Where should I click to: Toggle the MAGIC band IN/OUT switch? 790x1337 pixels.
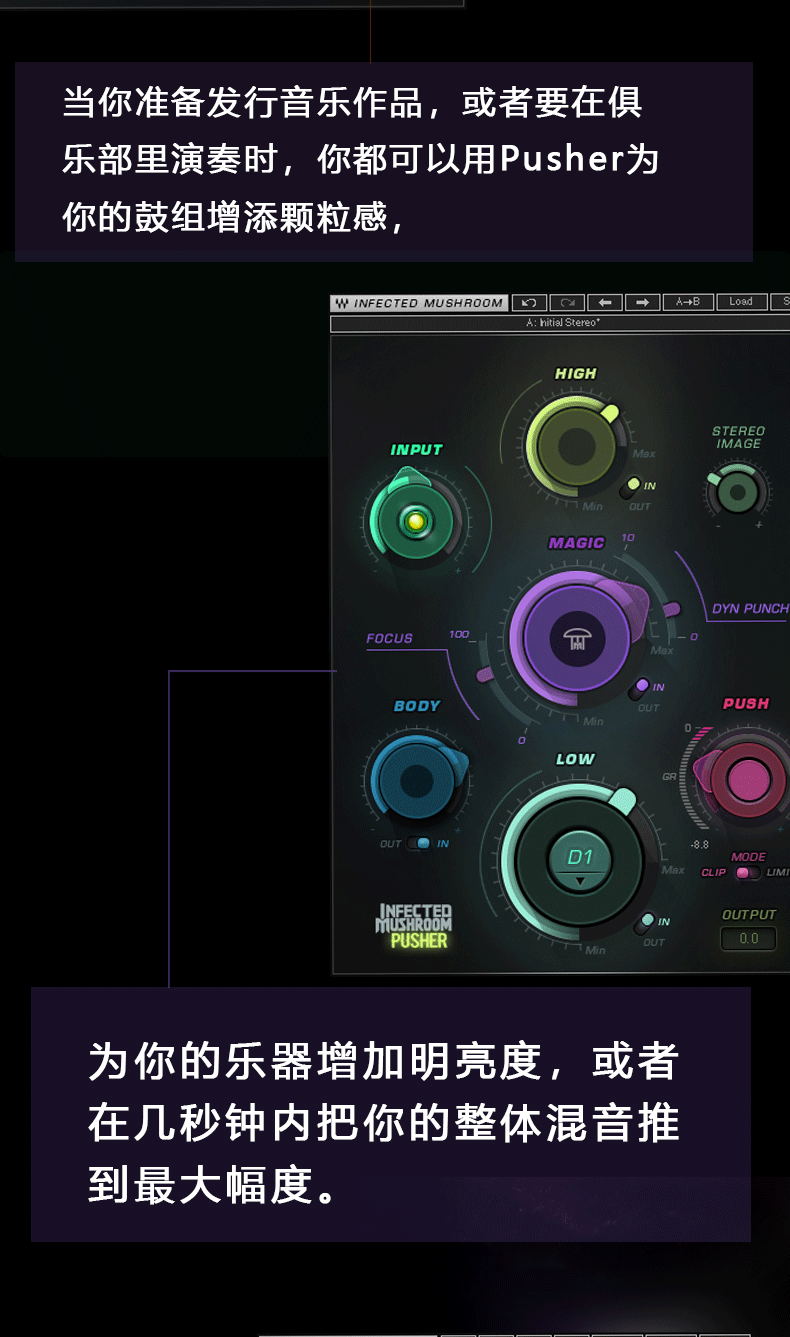click(x=638, y=689)
